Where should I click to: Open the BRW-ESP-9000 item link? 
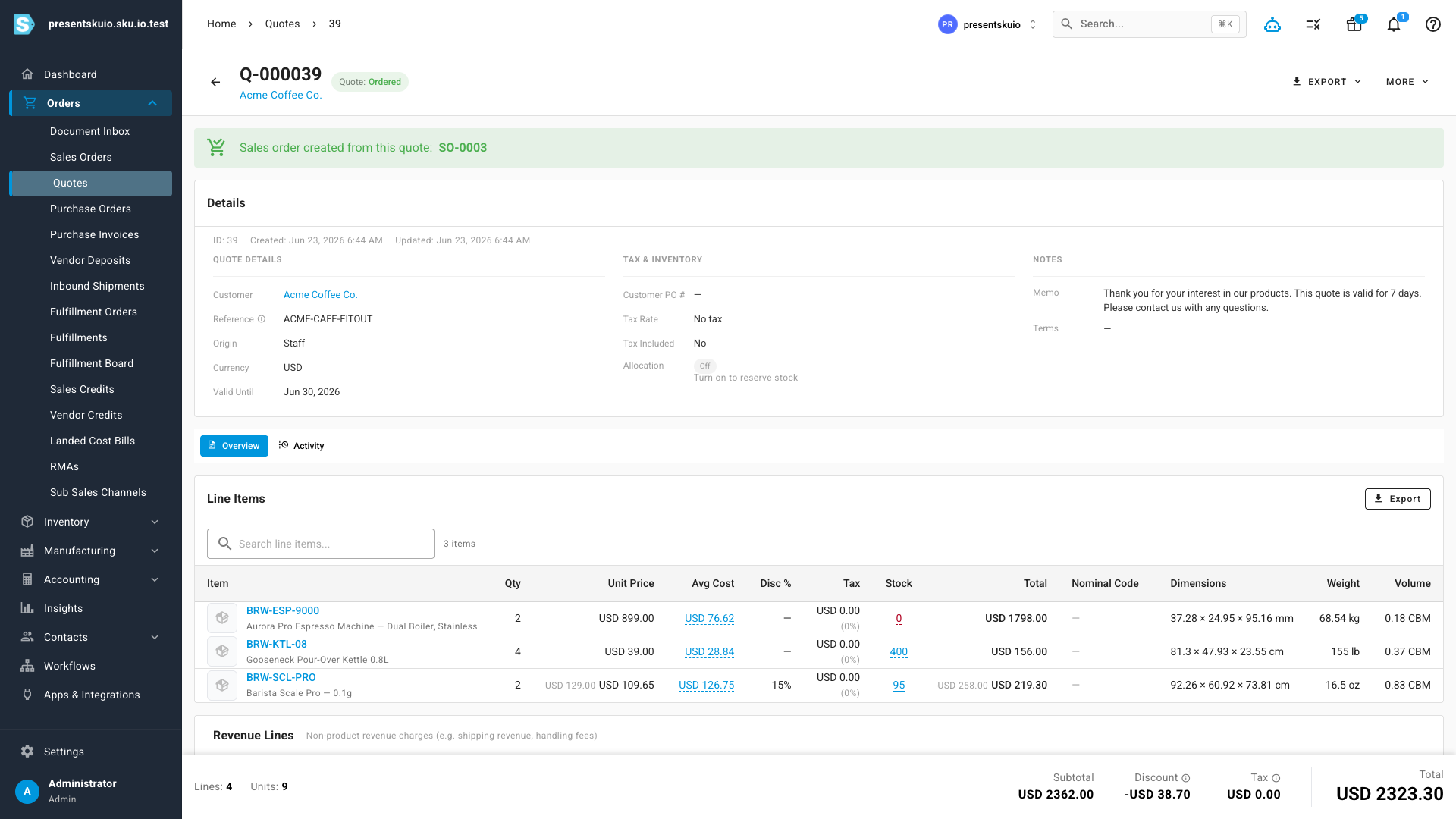pos(282,610)
